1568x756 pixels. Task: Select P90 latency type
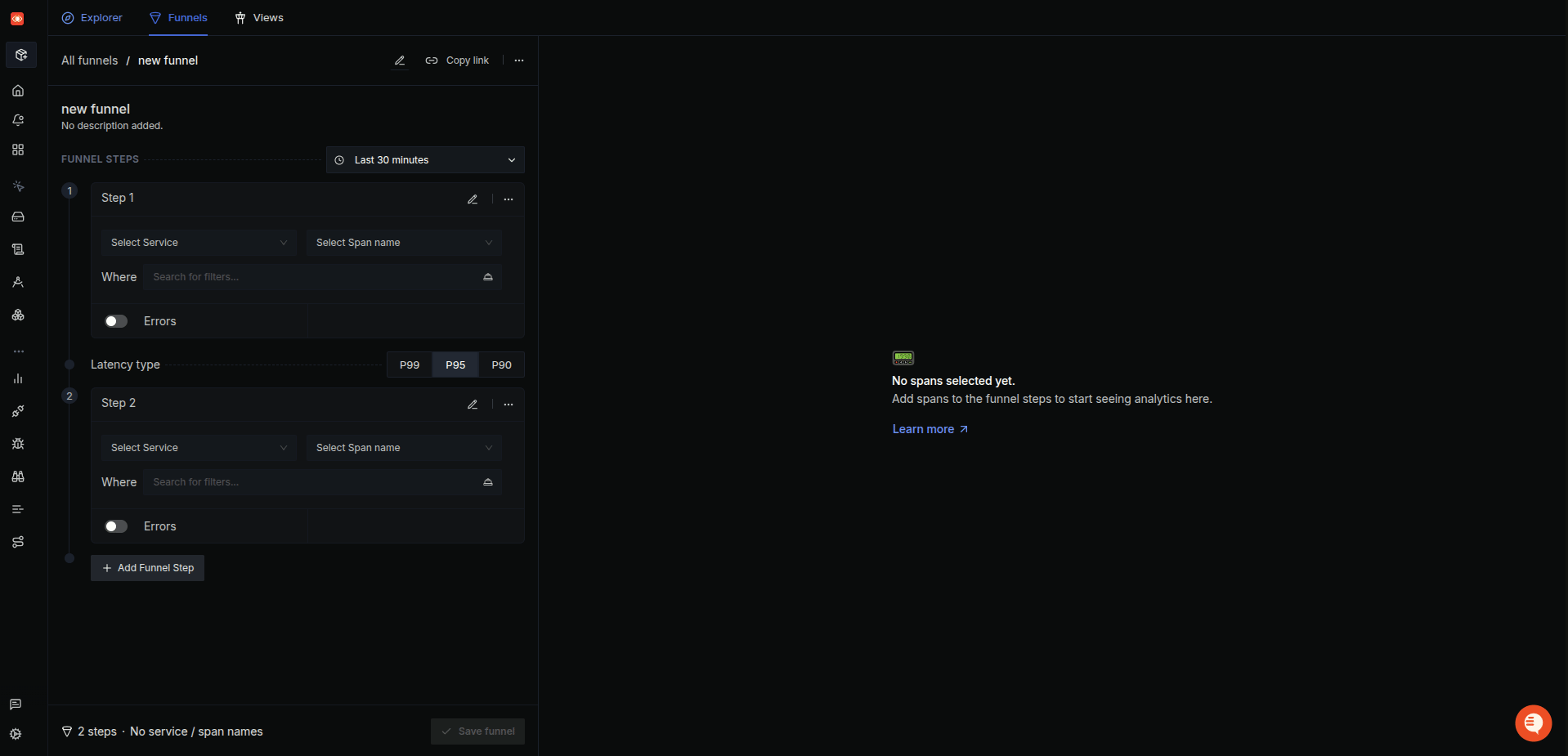pos(501,365)
